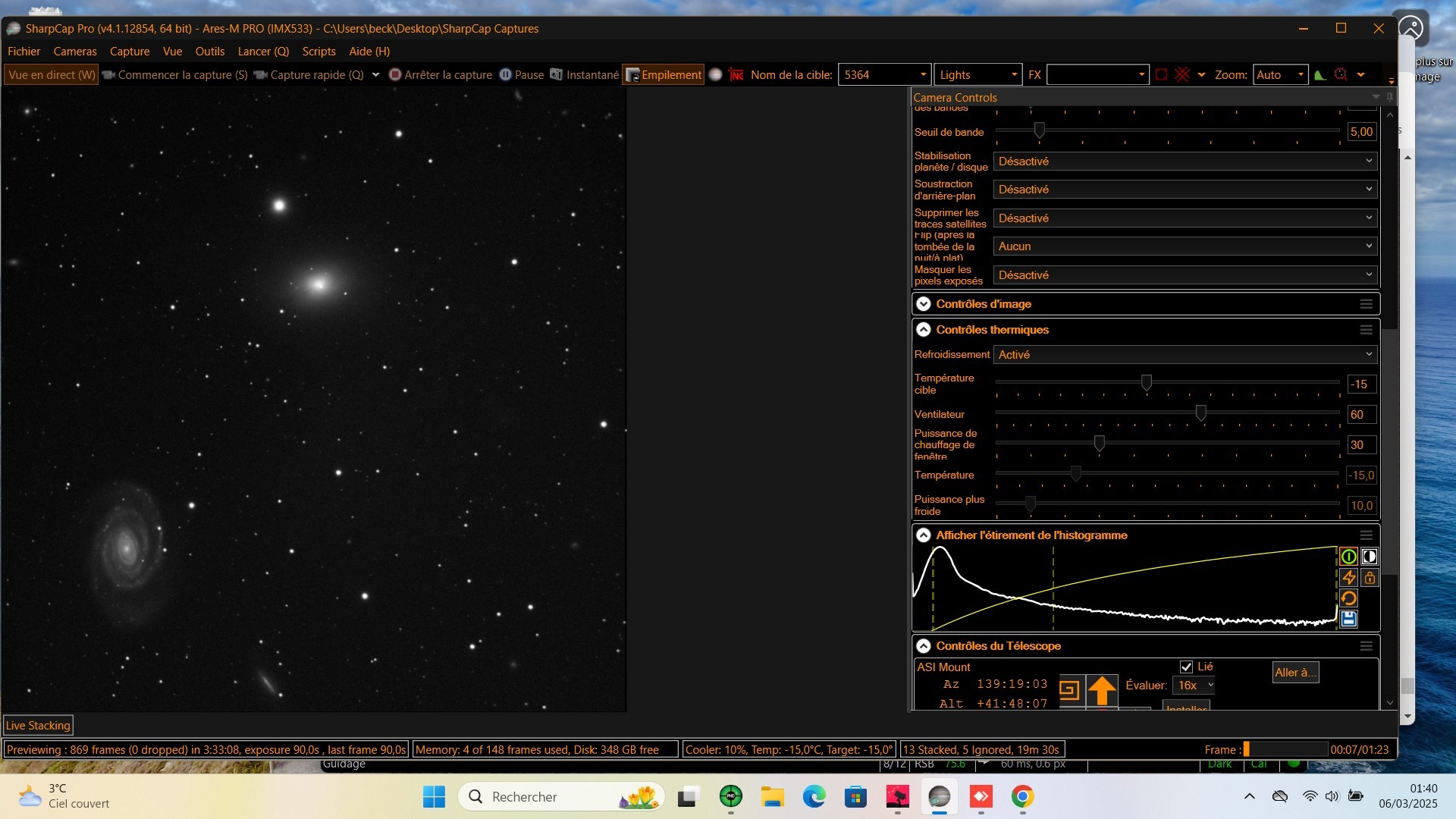
Task: Open the Soustraction d'arrière-plan dropdown
Action: coord(1185,190)
